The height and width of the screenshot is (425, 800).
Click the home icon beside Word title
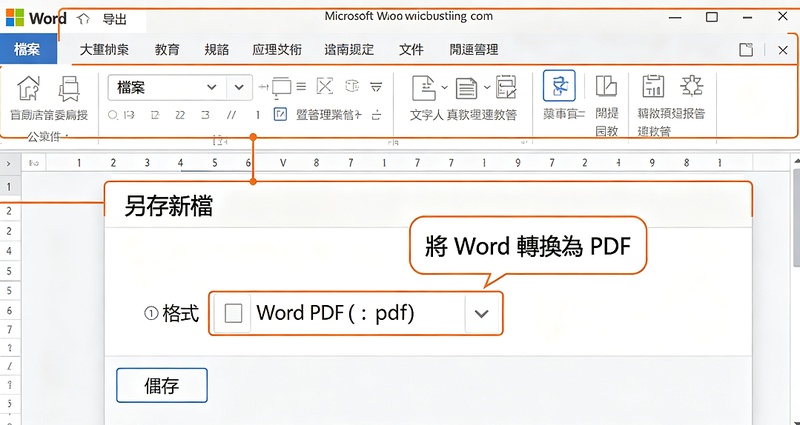(83, 19)
